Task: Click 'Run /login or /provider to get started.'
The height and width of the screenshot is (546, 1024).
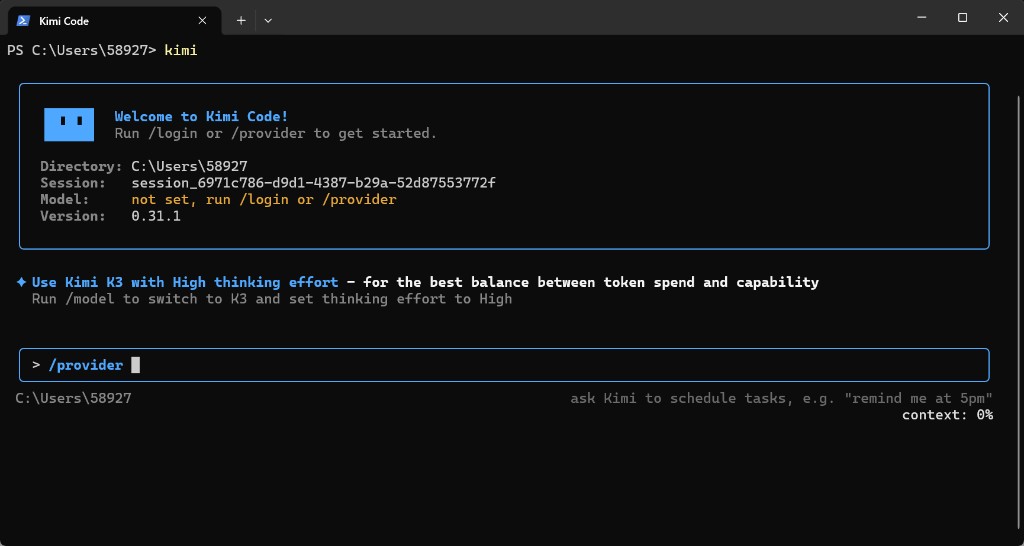Action: (276, 133)
